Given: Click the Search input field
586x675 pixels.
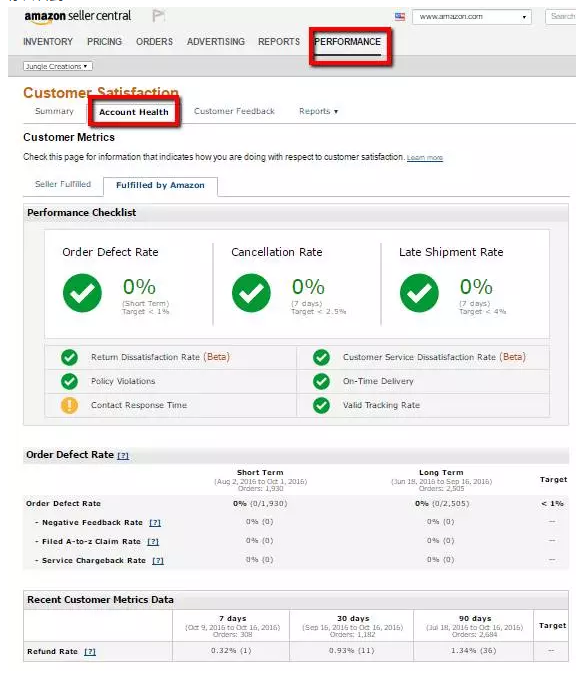Looking at the screenshot, I should pyautogui.click(x=561, y=17).
